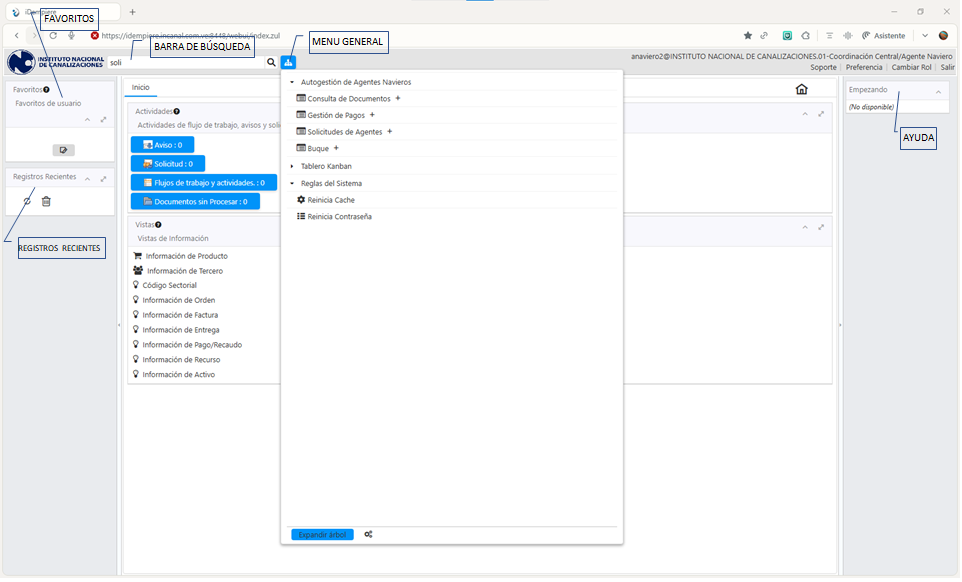Add Gestión de Pagos with plus icon
This screenshot has height=582, width=962.
[372, 115]
